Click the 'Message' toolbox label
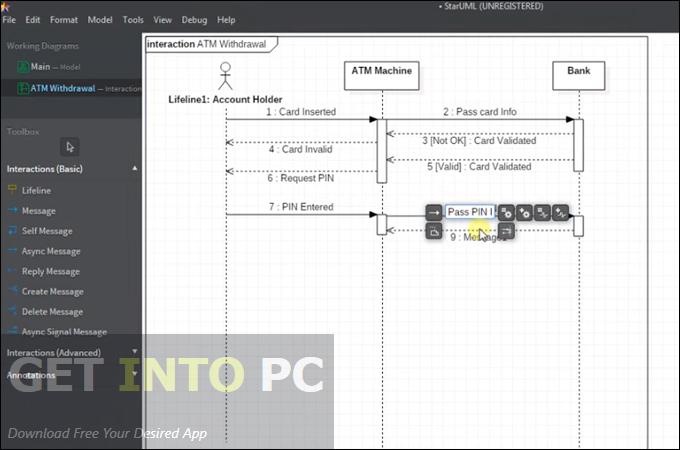The height and width of the screenshot is (450, 680). 39,211
